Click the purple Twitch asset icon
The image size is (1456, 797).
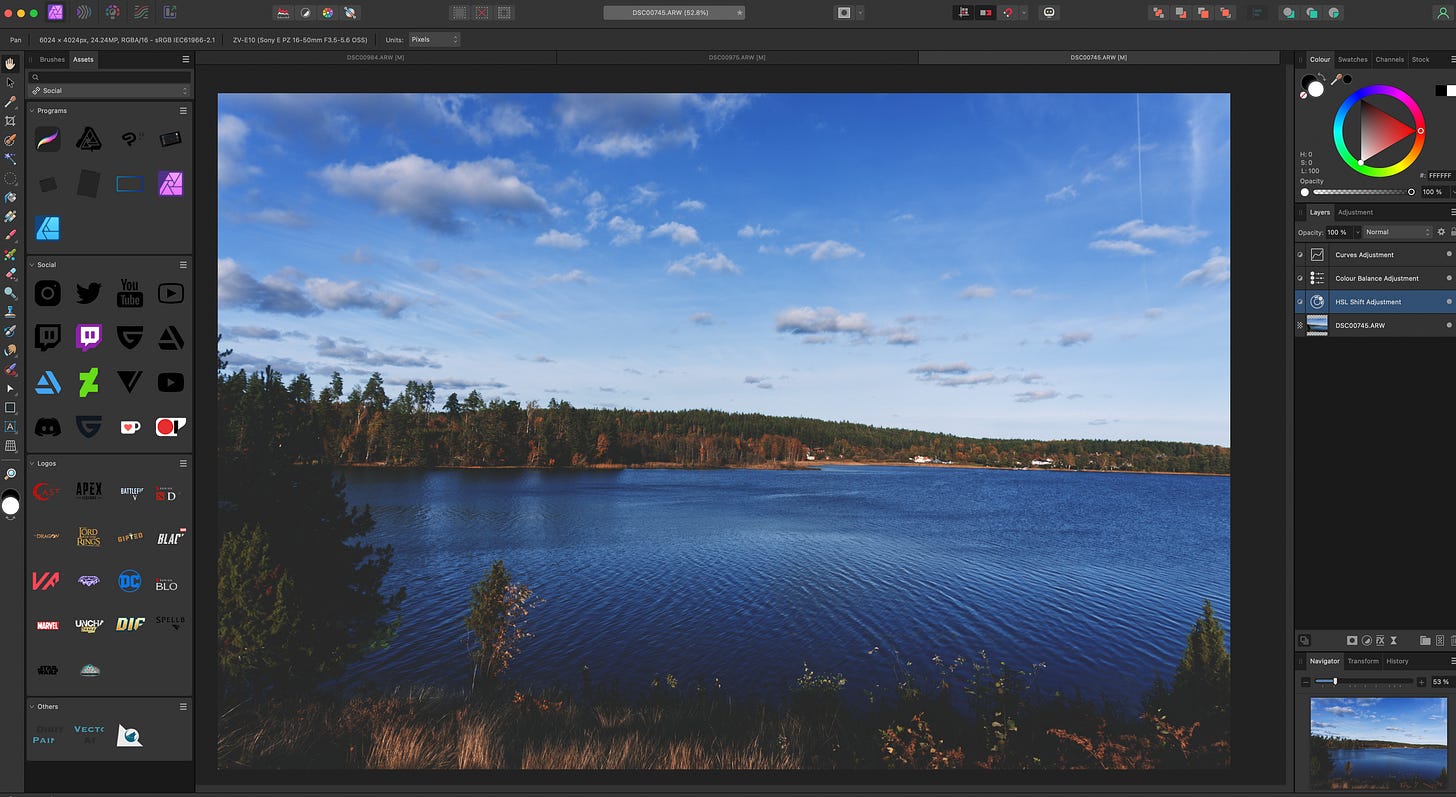88,337
